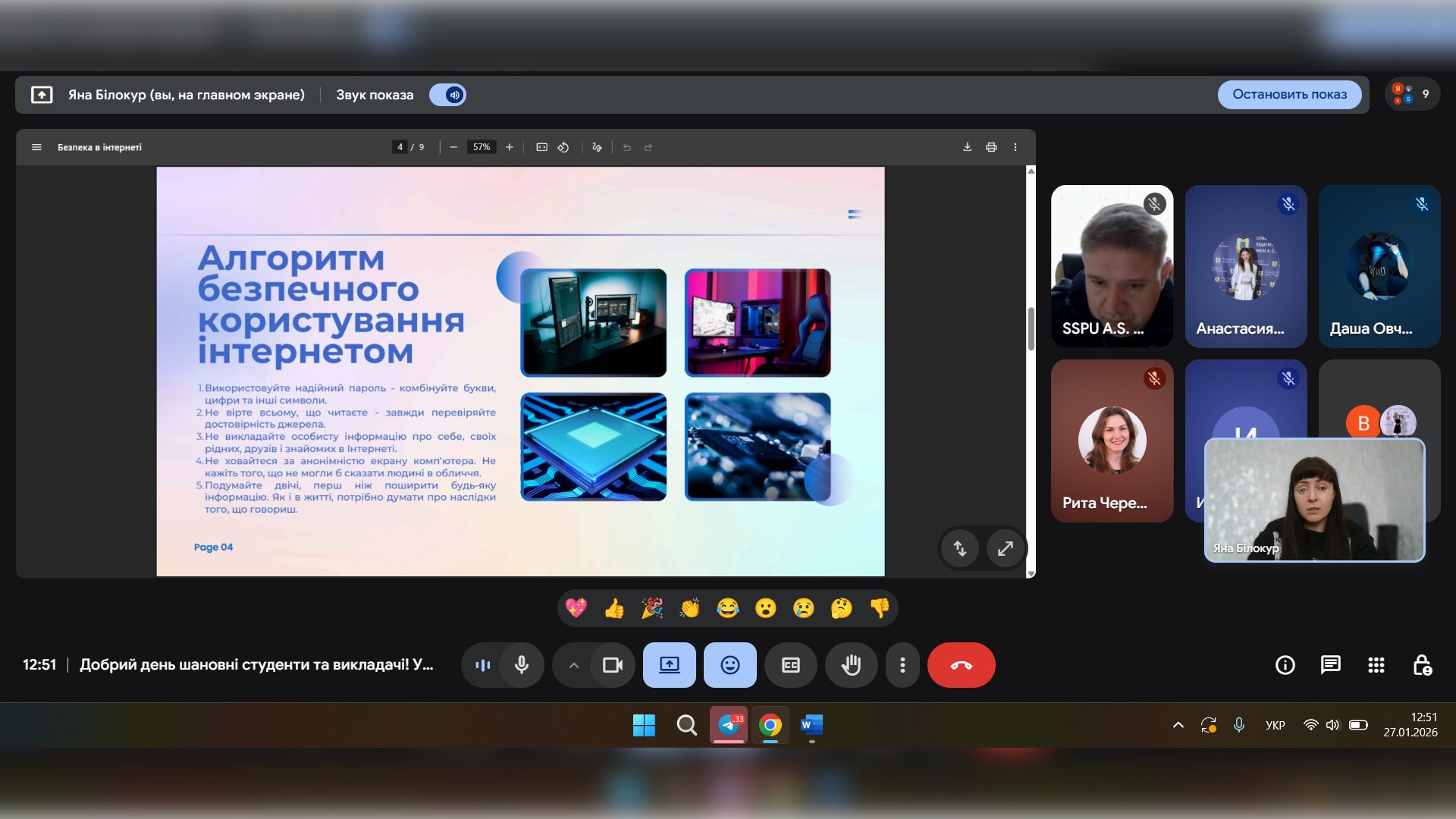
Task: Toggle presentation audio switch
Action: point(448,95)
